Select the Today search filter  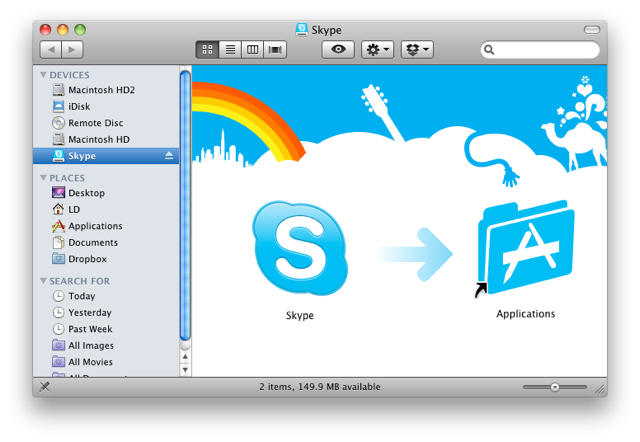82,296
